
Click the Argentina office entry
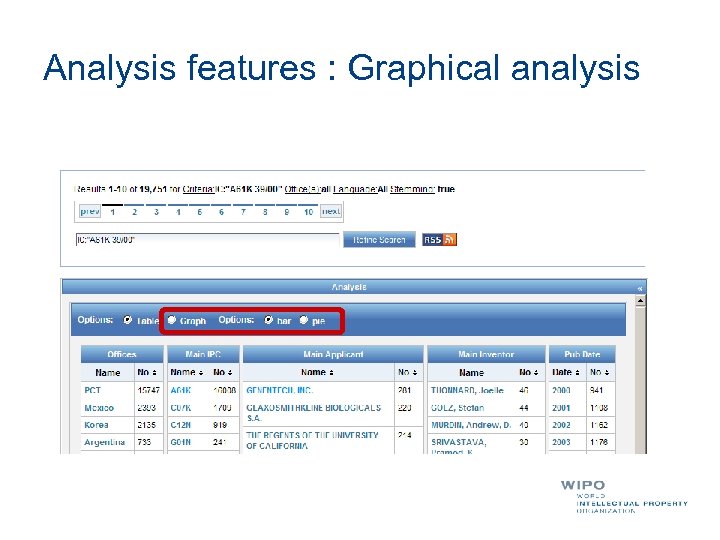pyautogui.click(x=104, y=442)
